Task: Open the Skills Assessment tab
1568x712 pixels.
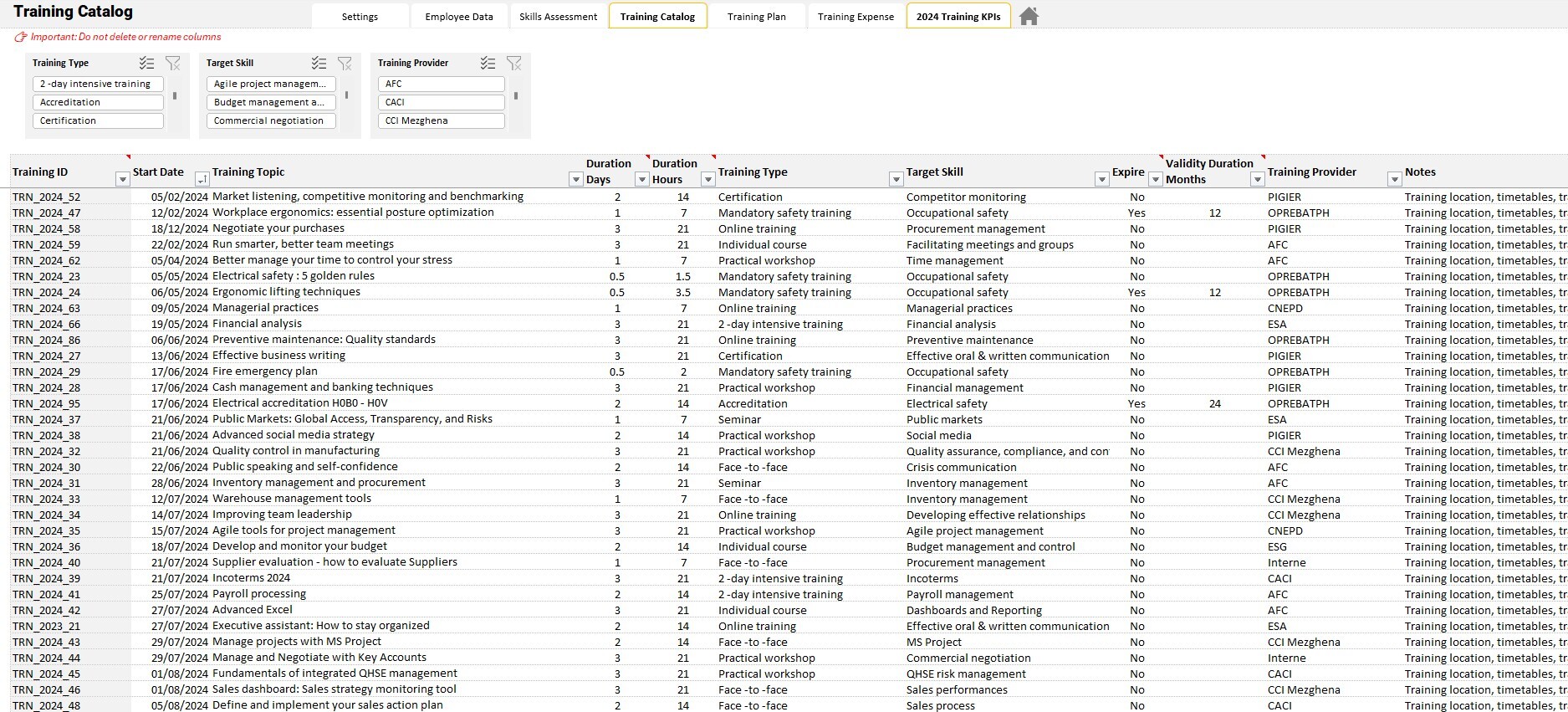Action: [x=558, y=16]
